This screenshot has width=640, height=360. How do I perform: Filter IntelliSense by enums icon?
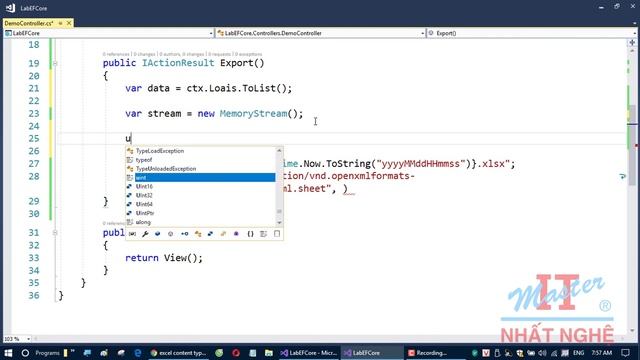(x=223, y=234)
